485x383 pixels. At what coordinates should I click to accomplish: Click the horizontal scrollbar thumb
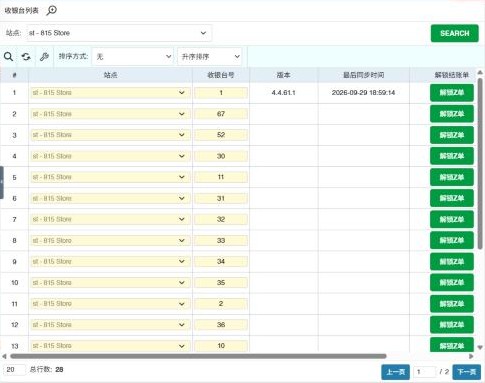[198, 356]
